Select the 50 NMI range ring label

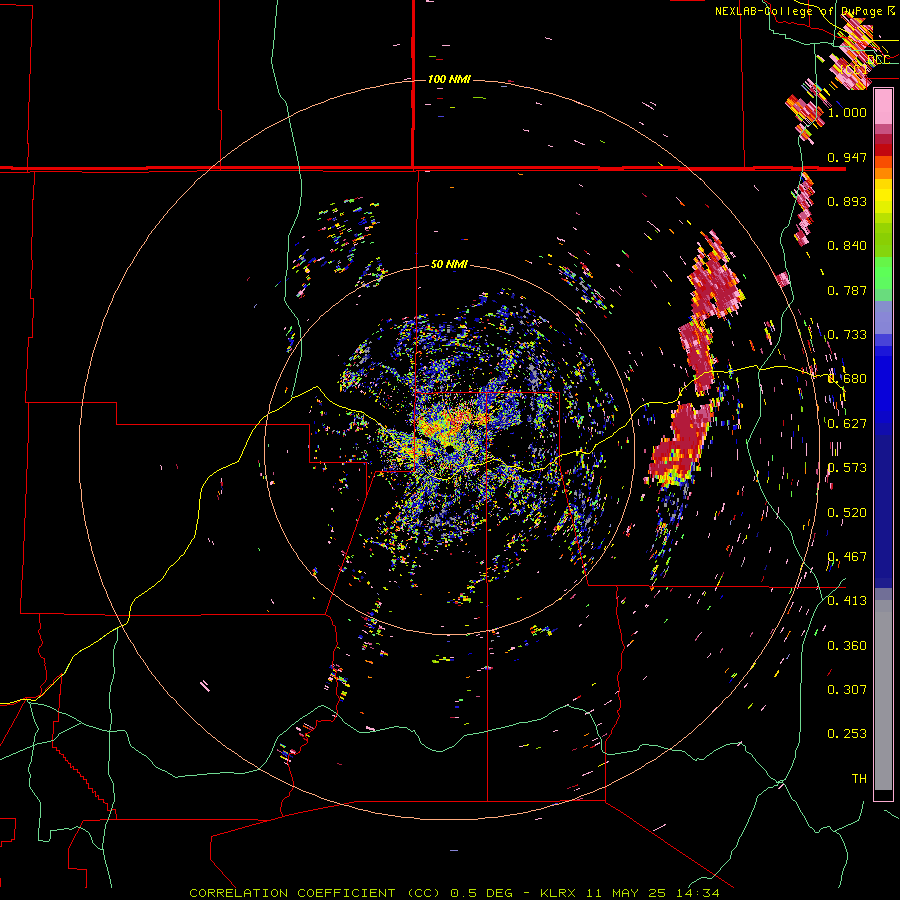(x=449, y=264)
